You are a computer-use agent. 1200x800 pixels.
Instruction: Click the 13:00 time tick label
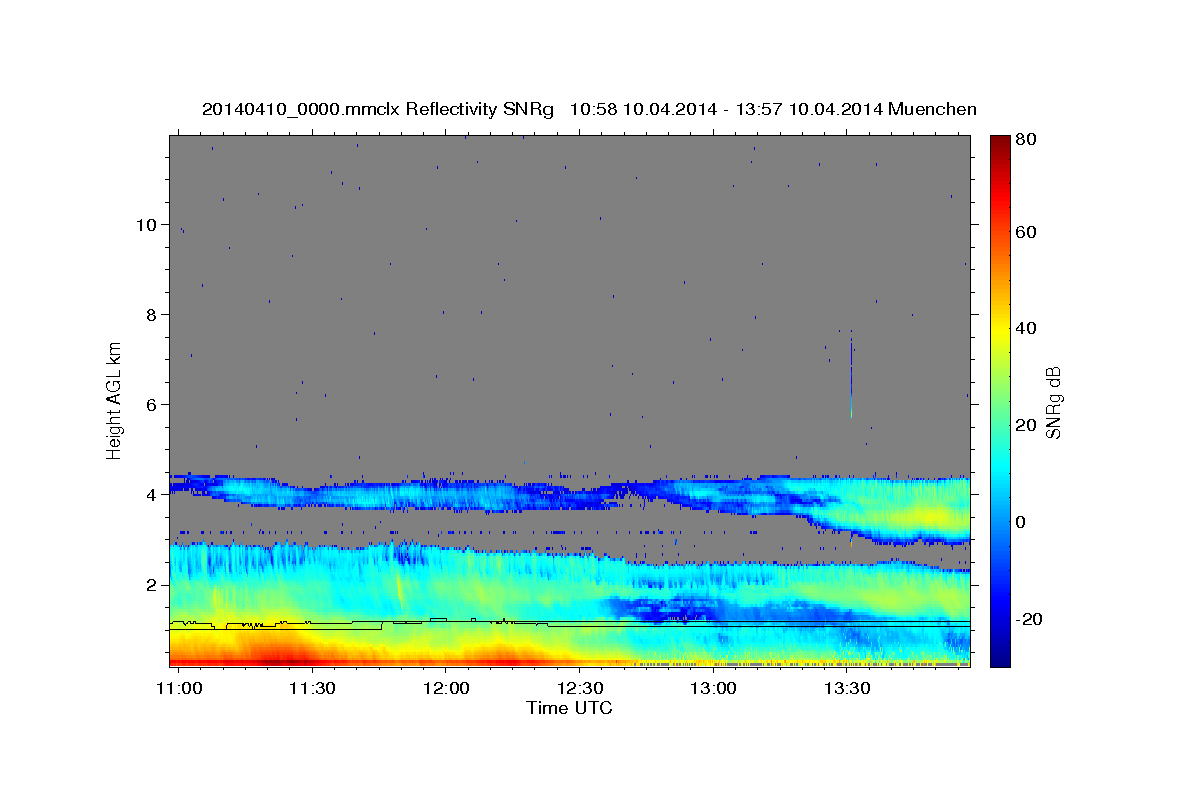(714, 689)
